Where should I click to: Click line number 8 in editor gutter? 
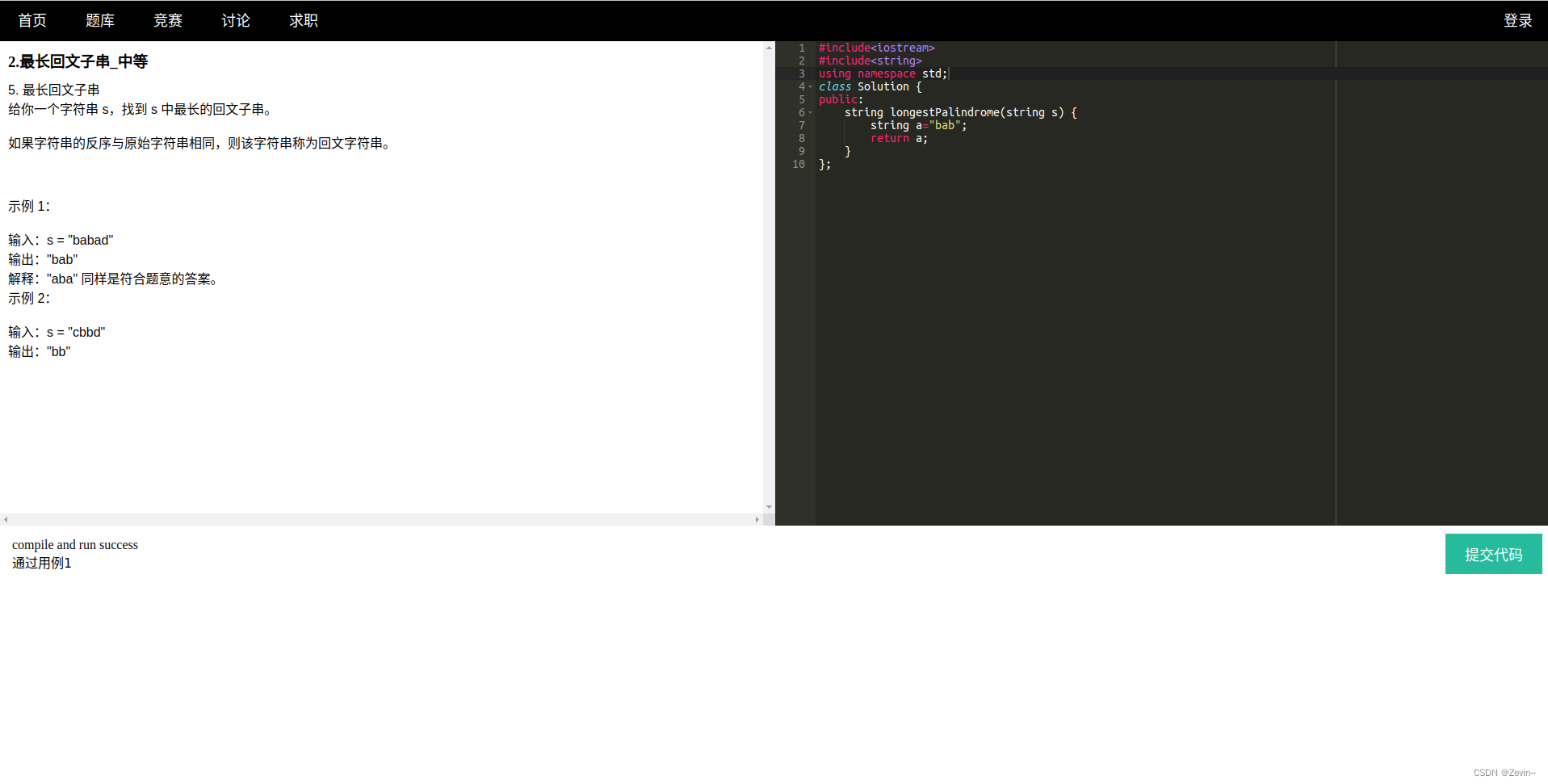click(x=802, y=138)
